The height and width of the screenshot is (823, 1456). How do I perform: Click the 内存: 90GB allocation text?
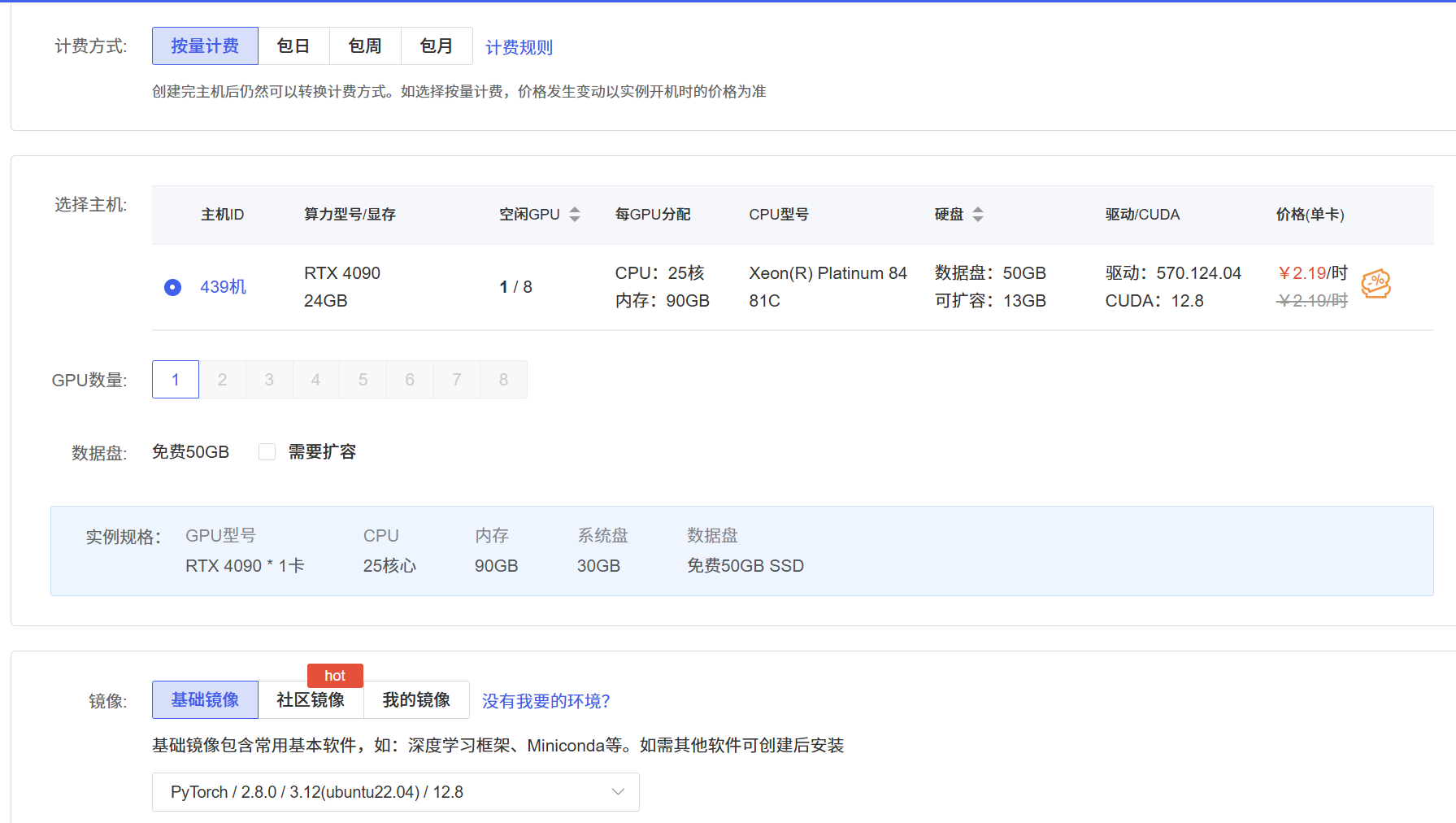click(x=663, y=301)
